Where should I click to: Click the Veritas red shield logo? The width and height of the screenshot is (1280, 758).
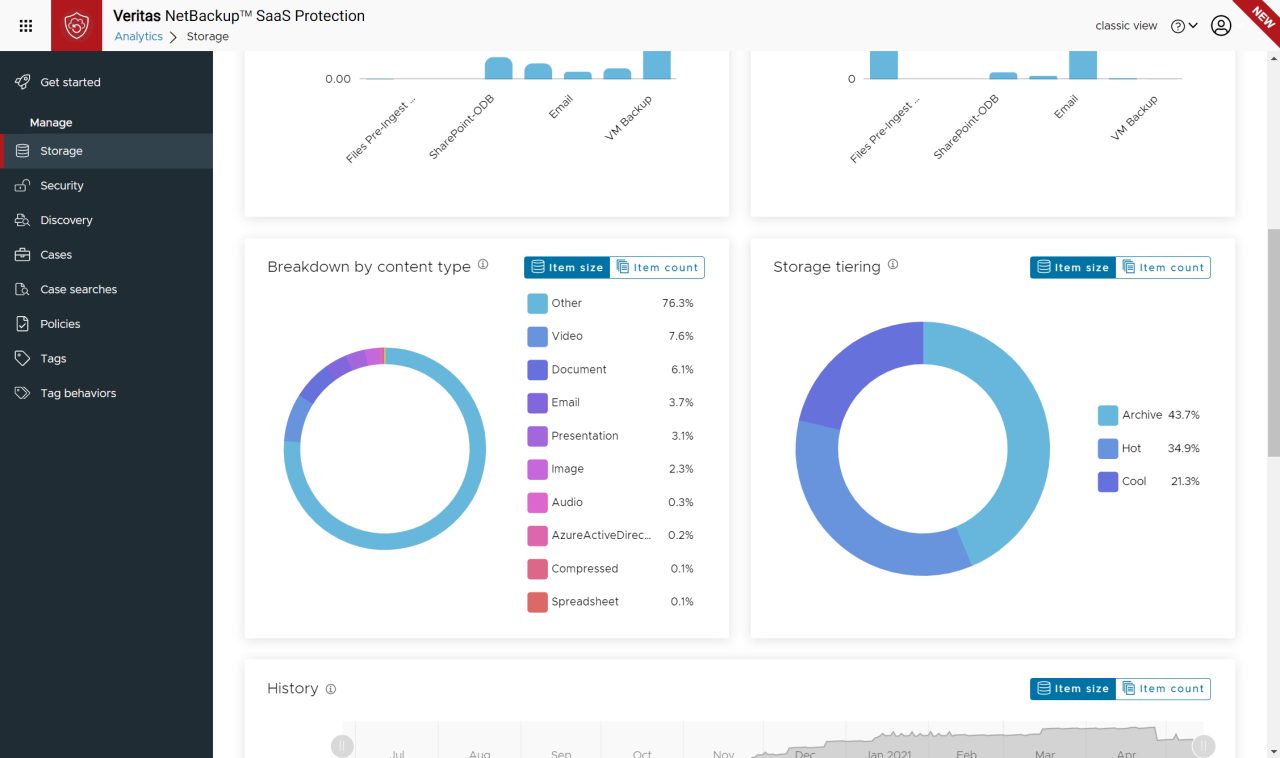click(x=77, y=26)
